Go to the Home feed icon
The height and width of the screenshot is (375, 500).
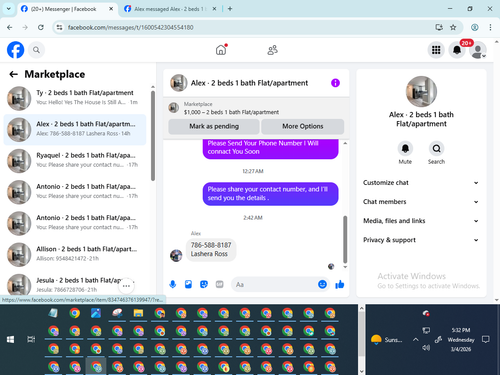221,50
